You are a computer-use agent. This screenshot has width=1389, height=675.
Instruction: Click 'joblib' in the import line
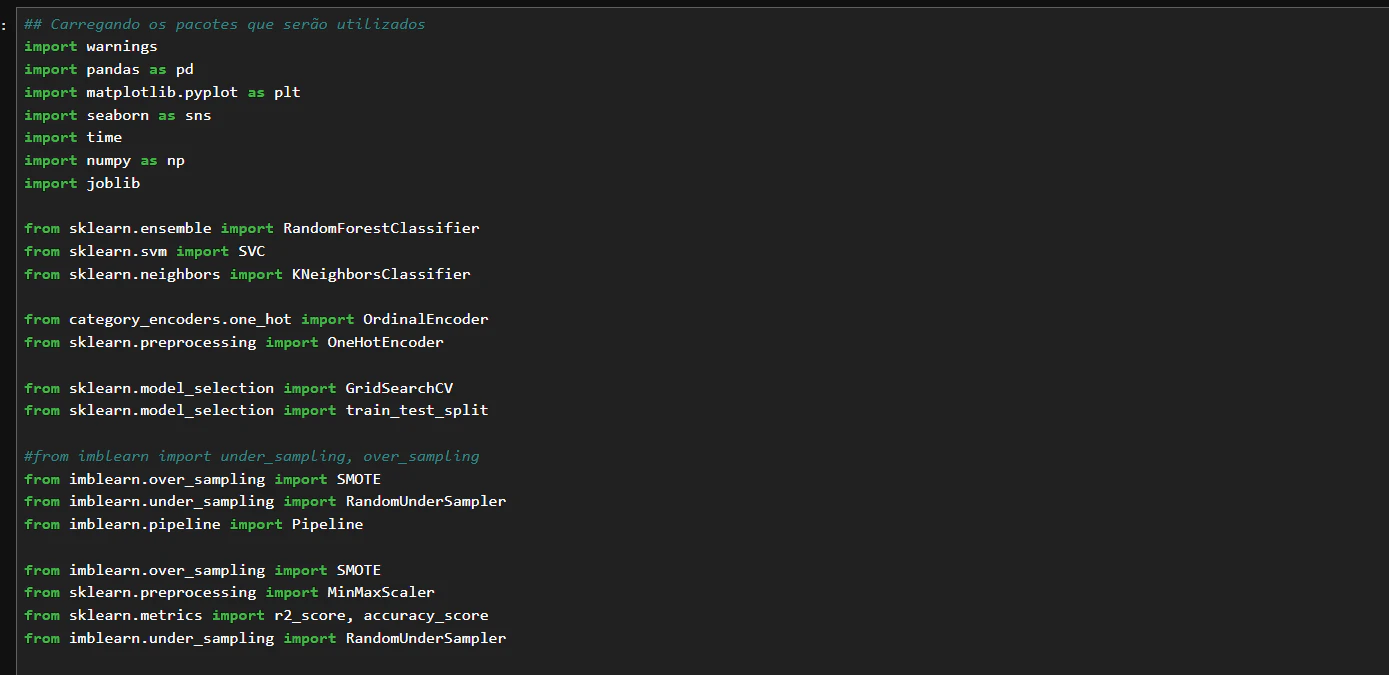point(113,184)
